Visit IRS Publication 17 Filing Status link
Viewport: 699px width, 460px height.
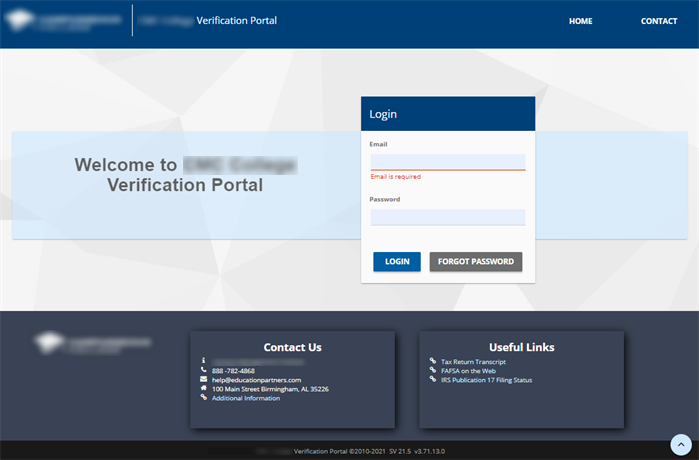point(487,380)
